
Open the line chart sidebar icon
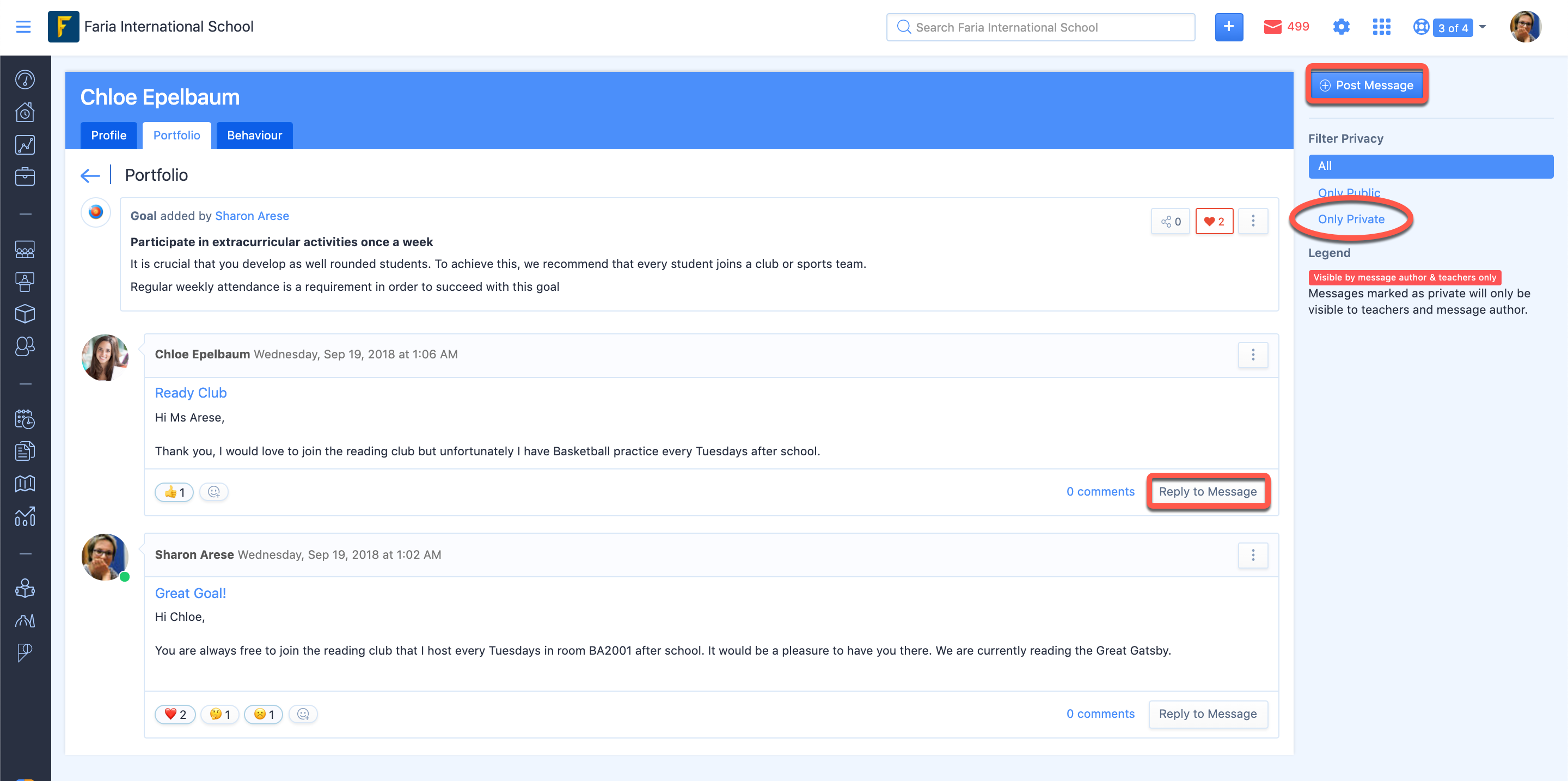tap(25, 144)
